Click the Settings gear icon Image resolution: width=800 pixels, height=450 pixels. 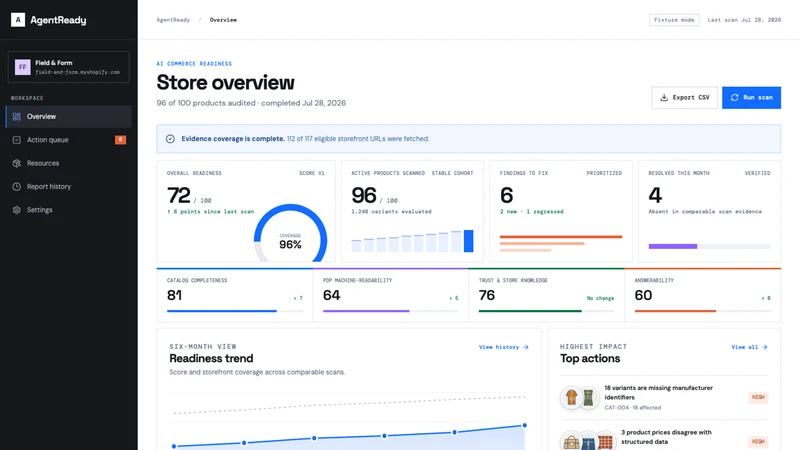pos(17,210)
